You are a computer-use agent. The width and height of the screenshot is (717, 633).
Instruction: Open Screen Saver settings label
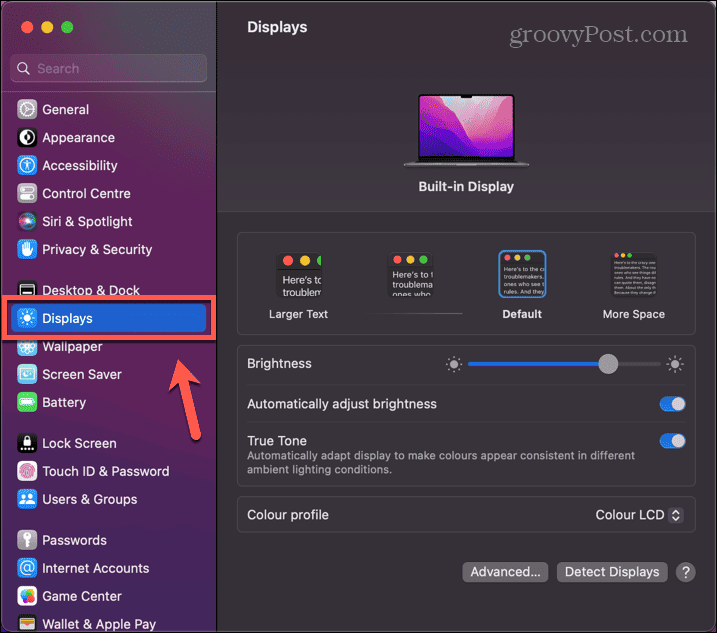tap(82, 374)
